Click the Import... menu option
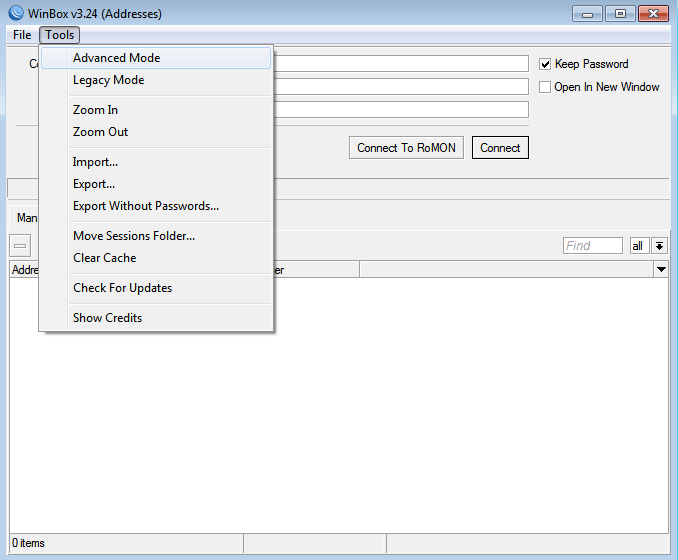This screenshot has height=560, width=678. click(95, 162)
